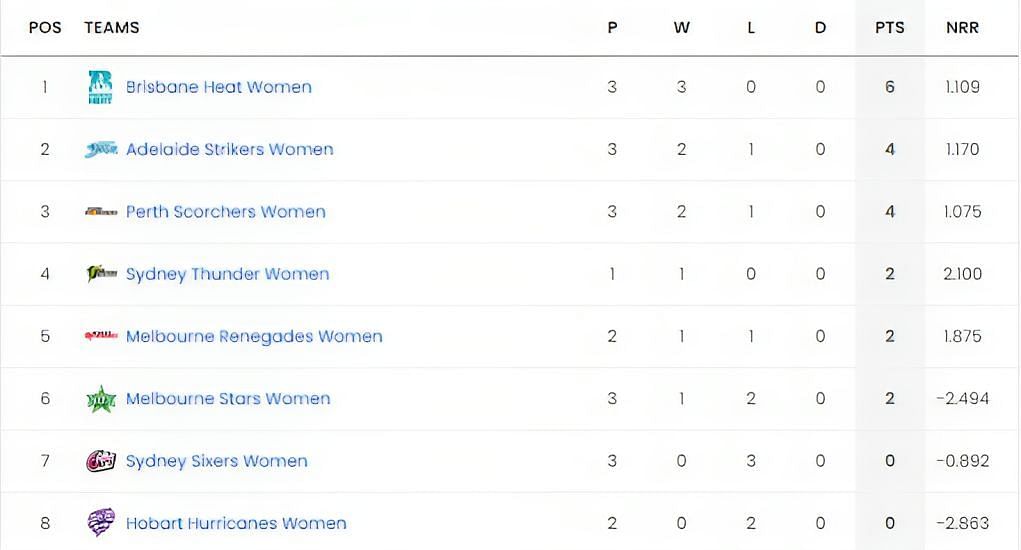Click the TEAMS column header
Image resolution: width=1021 pixels, height=550 pixels.
pos(111,27)
